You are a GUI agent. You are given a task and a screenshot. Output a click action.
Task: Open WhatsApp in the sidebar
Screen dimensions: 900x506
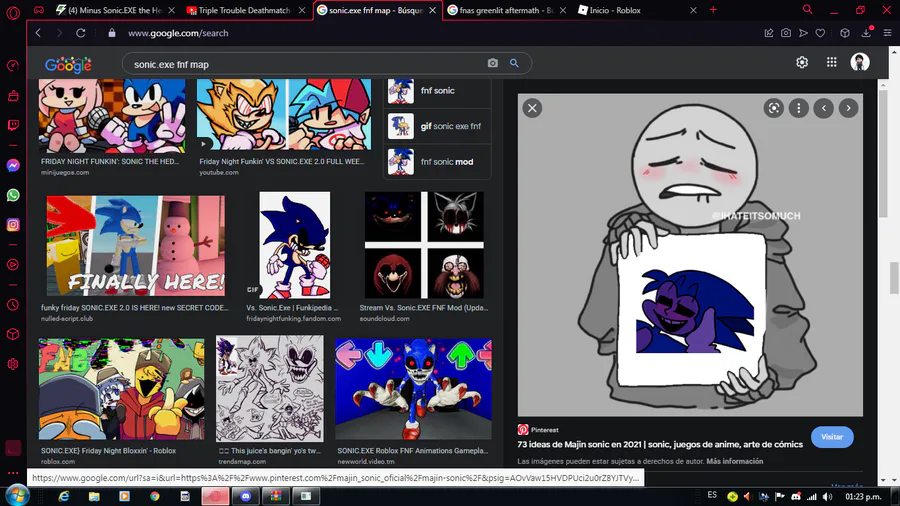13,195
